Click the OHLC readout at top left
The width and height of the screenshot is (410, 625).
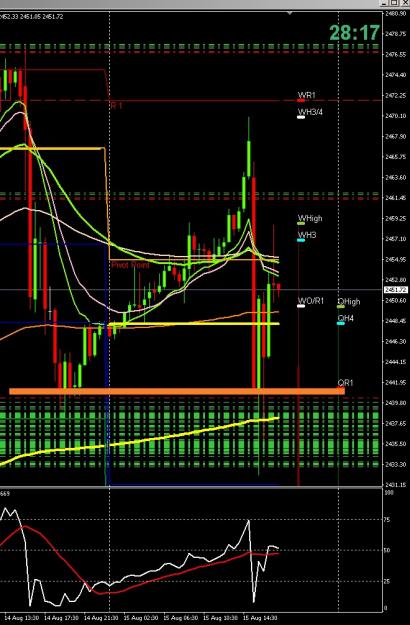point(31,17)
